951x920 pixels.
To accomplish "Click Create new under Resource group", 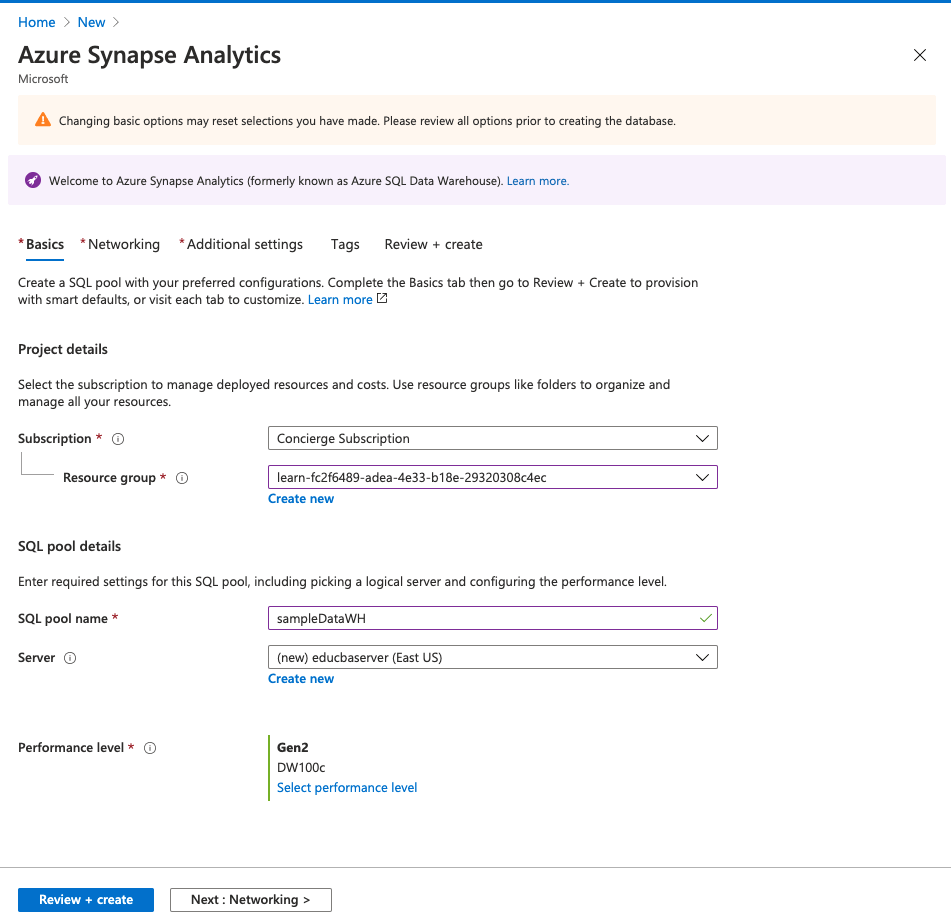I will tap(301, 499).
